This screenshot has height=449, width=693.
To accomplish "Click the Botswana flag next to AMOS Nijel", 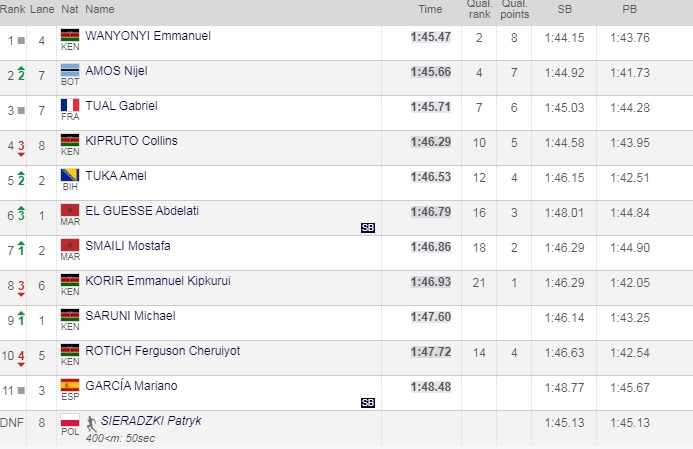I will (x=70, y=70).
